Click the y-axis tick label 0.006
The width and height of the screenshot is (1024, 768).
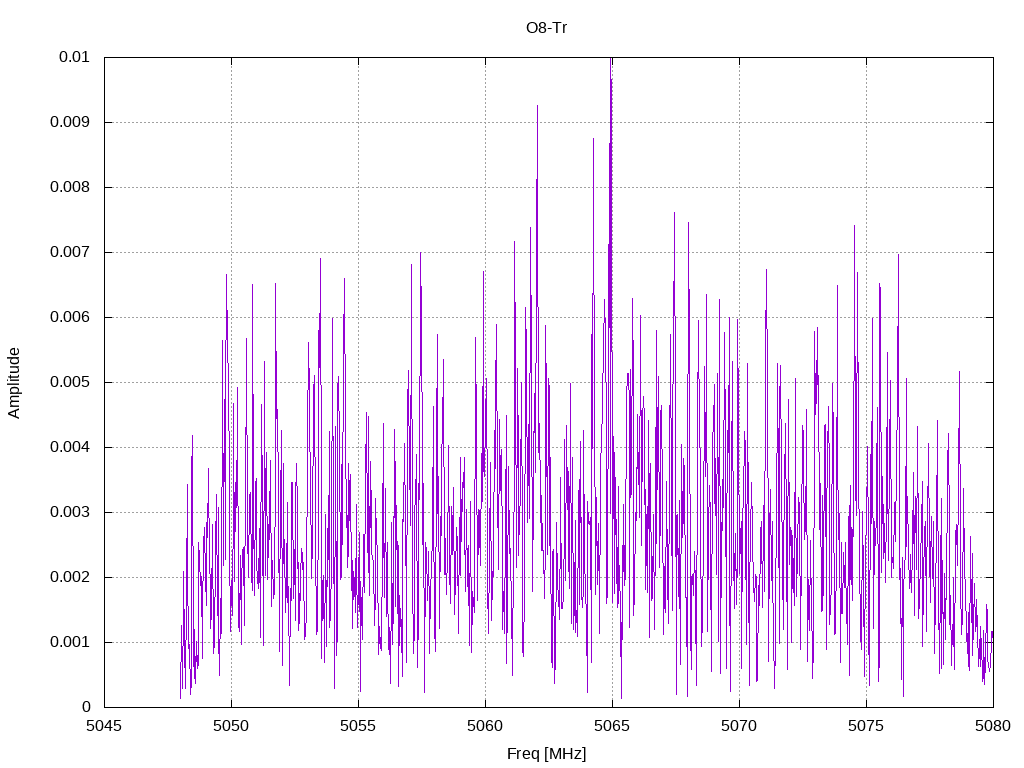click(x=70, y=317)
